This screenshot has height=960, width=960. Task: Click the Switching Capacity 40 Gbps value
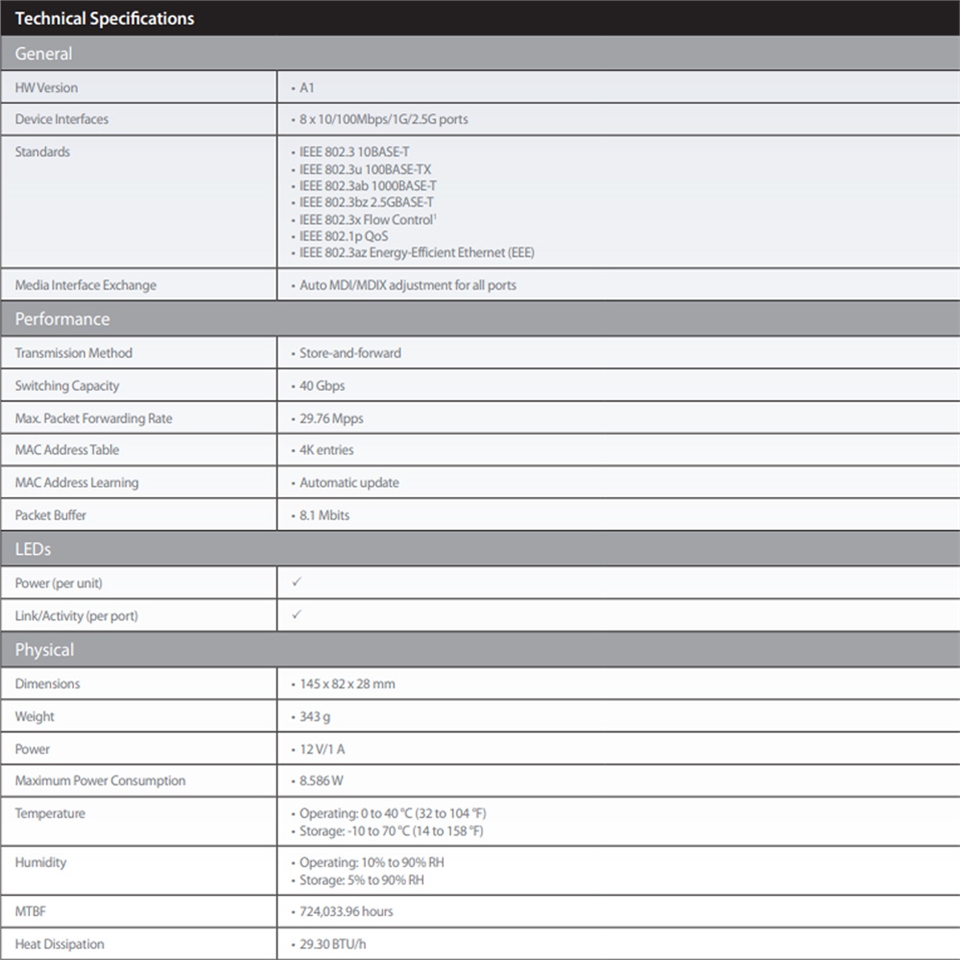322,386
